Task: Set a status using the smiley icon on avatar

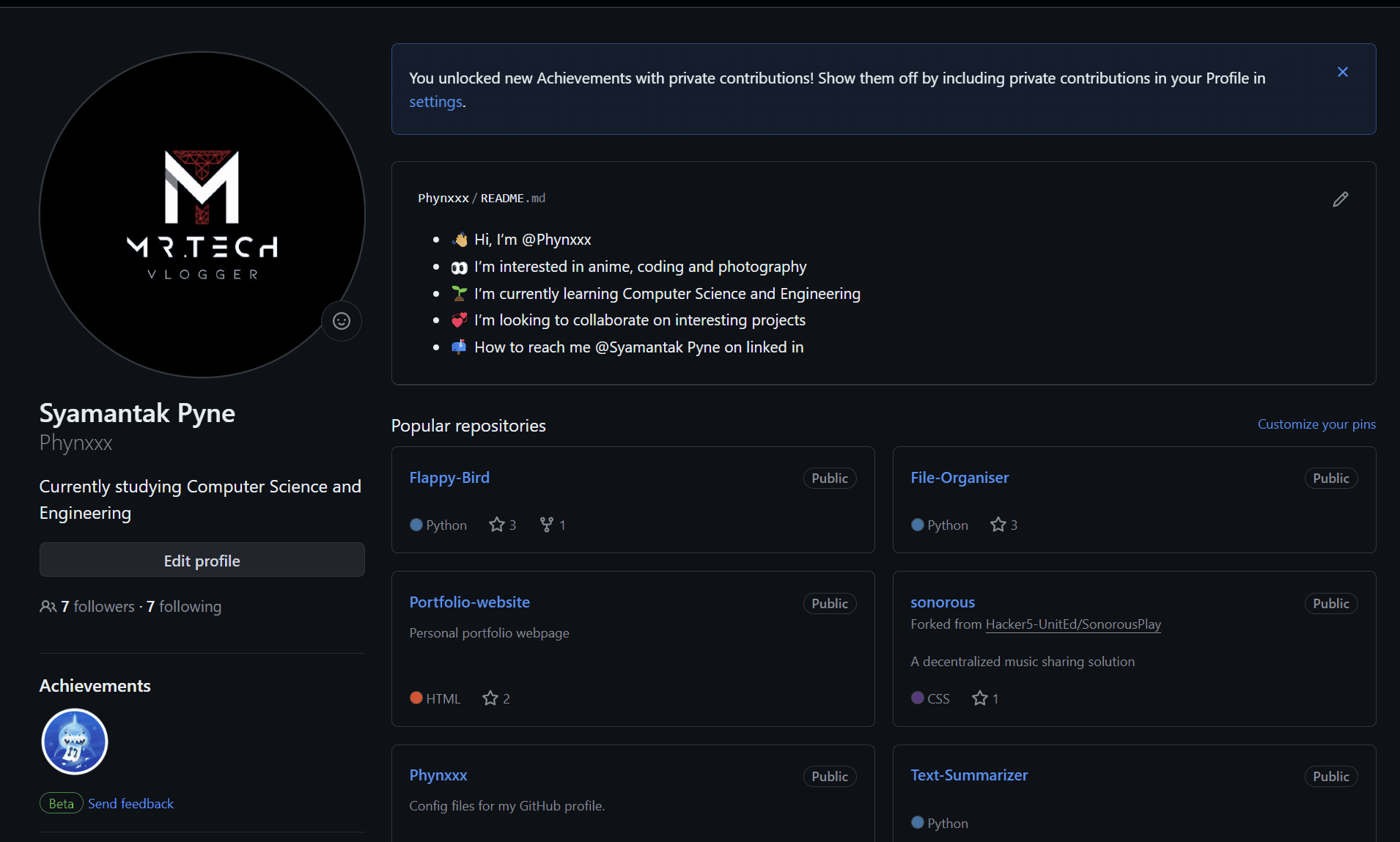Action: tap(342, 321)
